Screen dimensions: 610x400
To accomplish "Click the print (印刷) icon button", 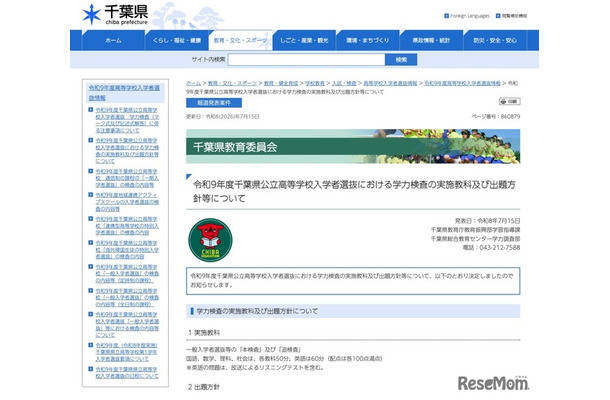I will pos(510,102).
